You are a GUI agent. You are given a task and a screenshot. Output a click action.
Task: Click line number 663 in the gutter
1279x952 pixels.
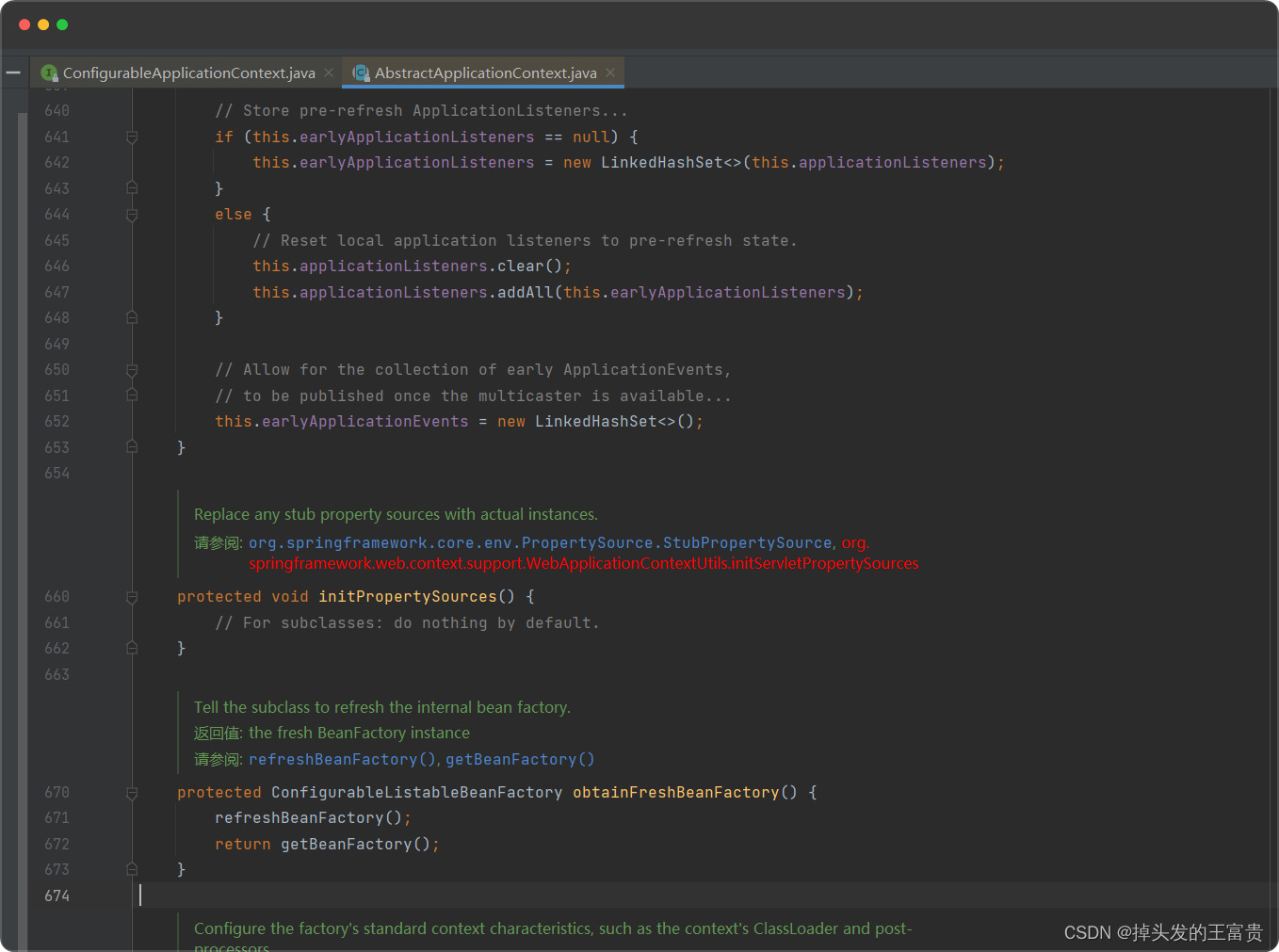(57, 675)
